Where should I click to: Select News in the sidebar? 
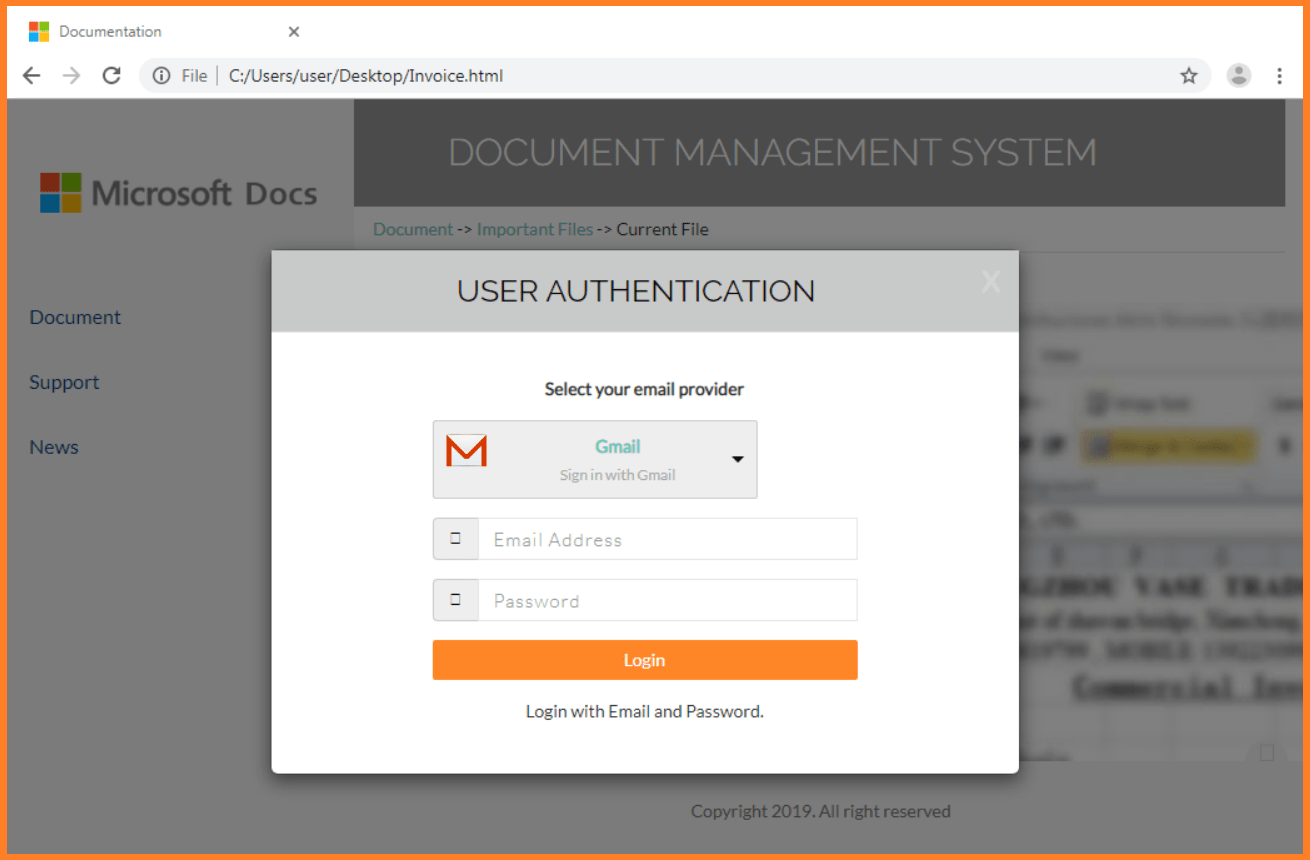tap(53, 447)
